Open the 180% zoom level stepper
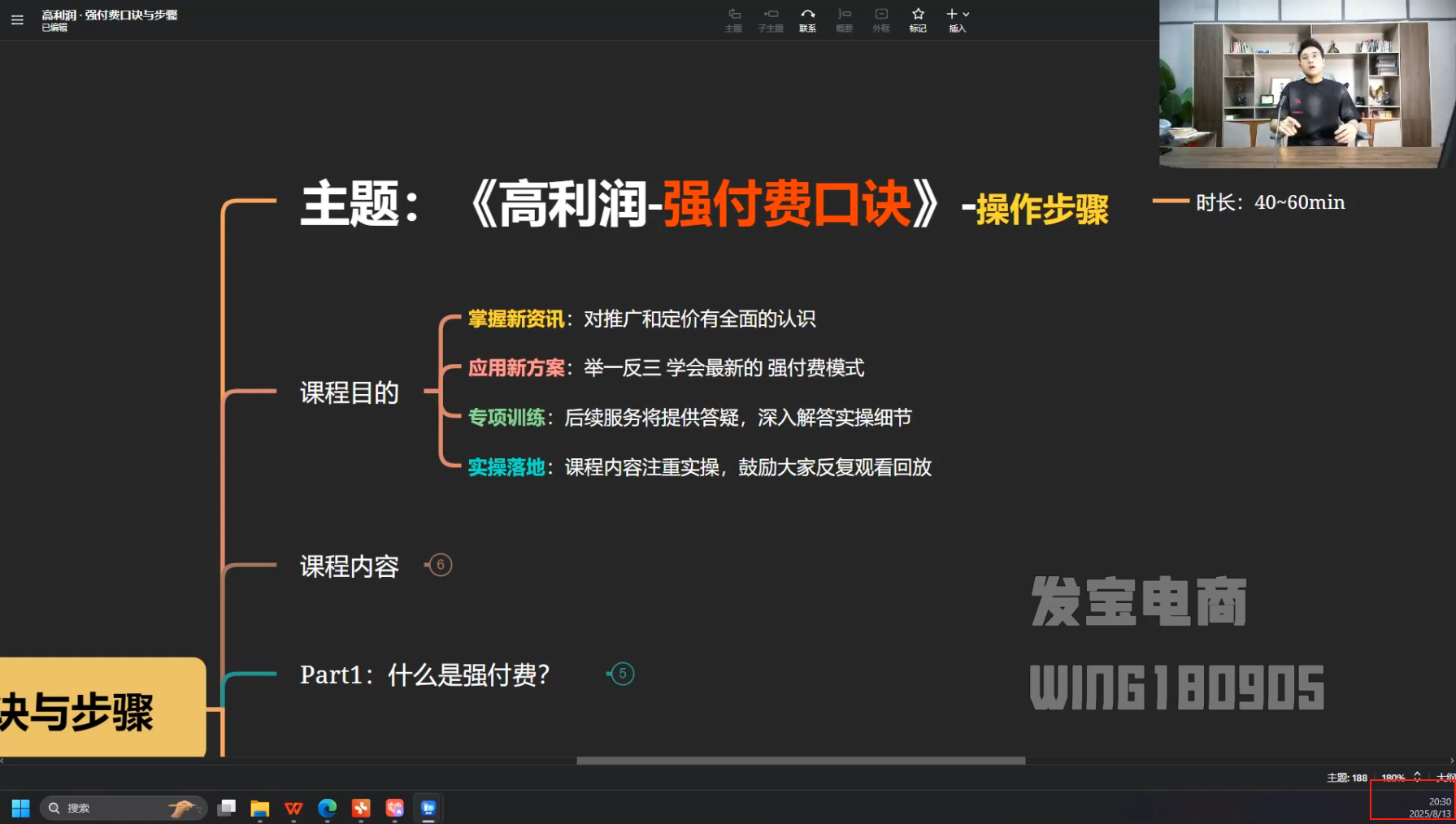1456x824 pixels. [x=1417, y=777]
